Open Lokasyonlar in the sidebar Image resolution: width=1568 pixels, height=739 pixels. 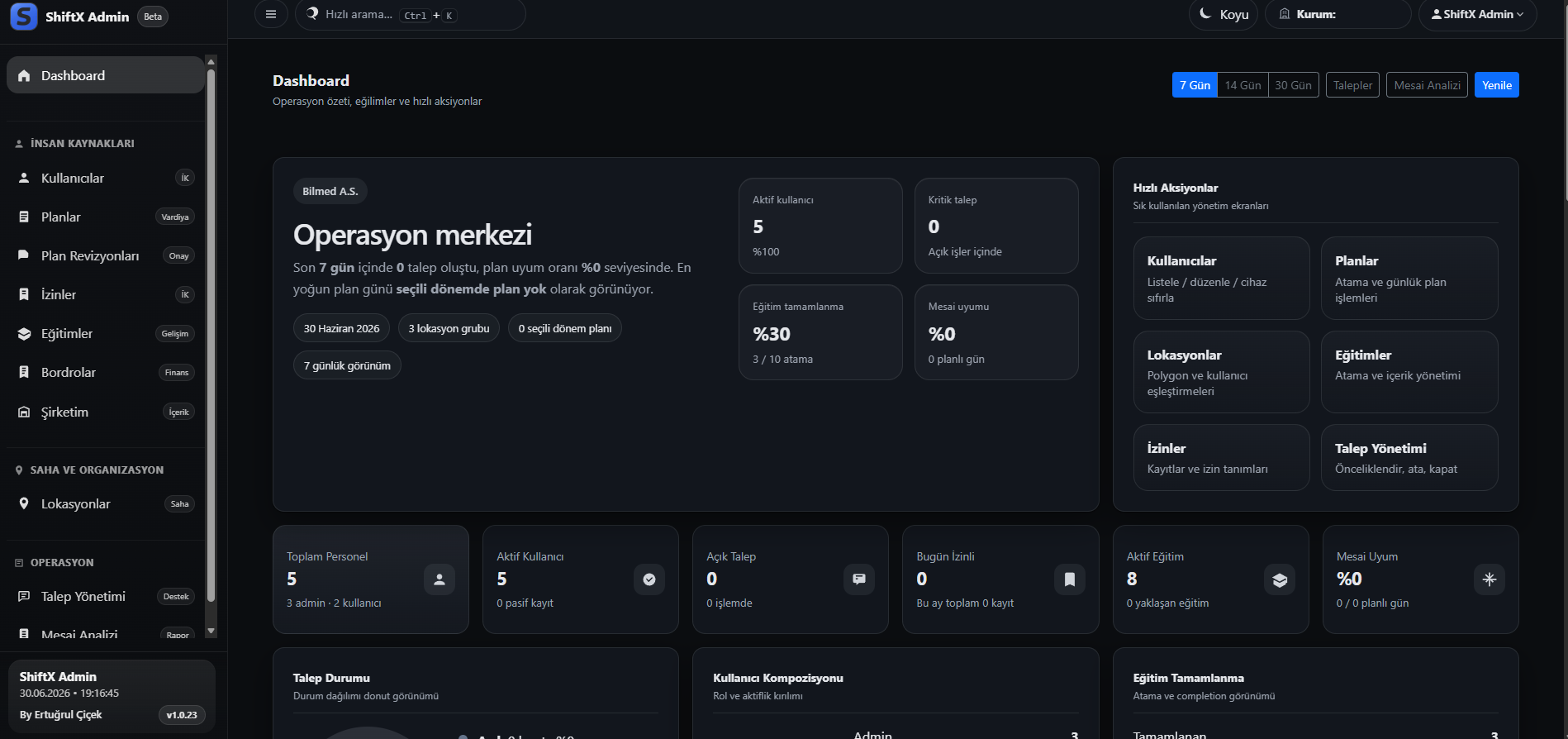[106, 503]
